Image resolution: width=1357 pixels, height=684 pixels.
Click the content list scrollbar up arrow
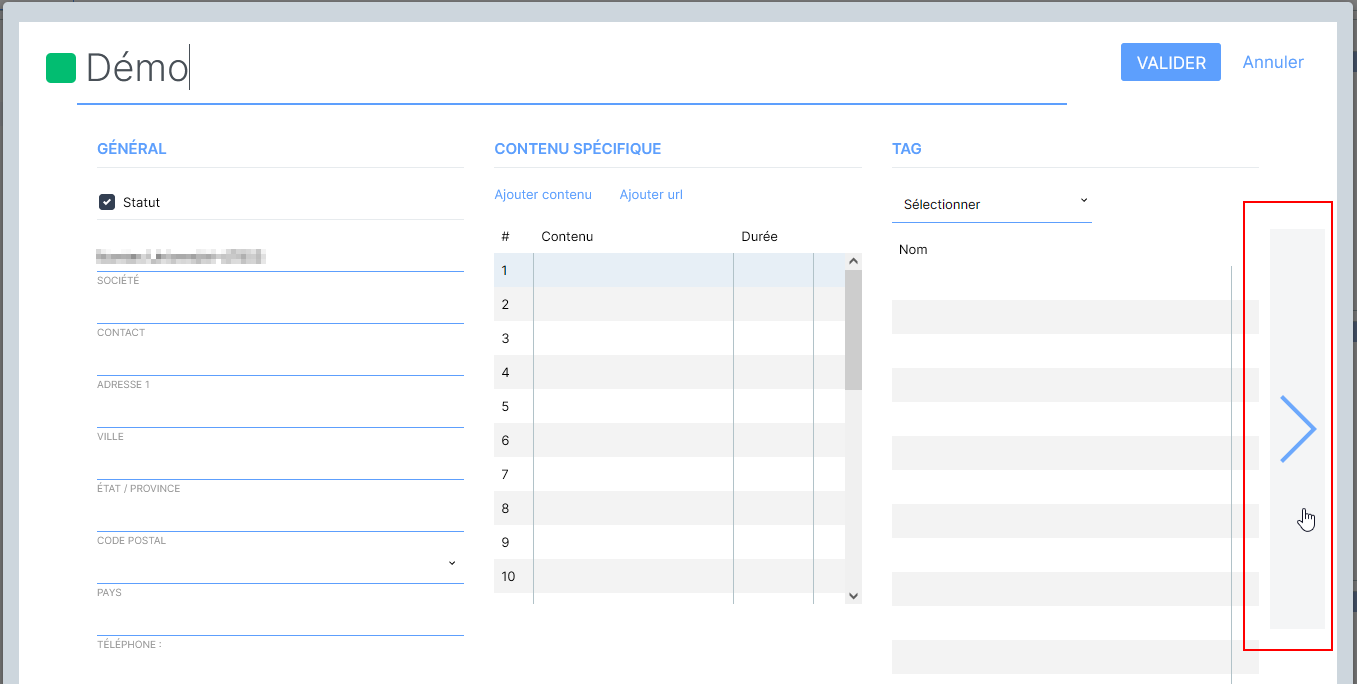point(853,262)
